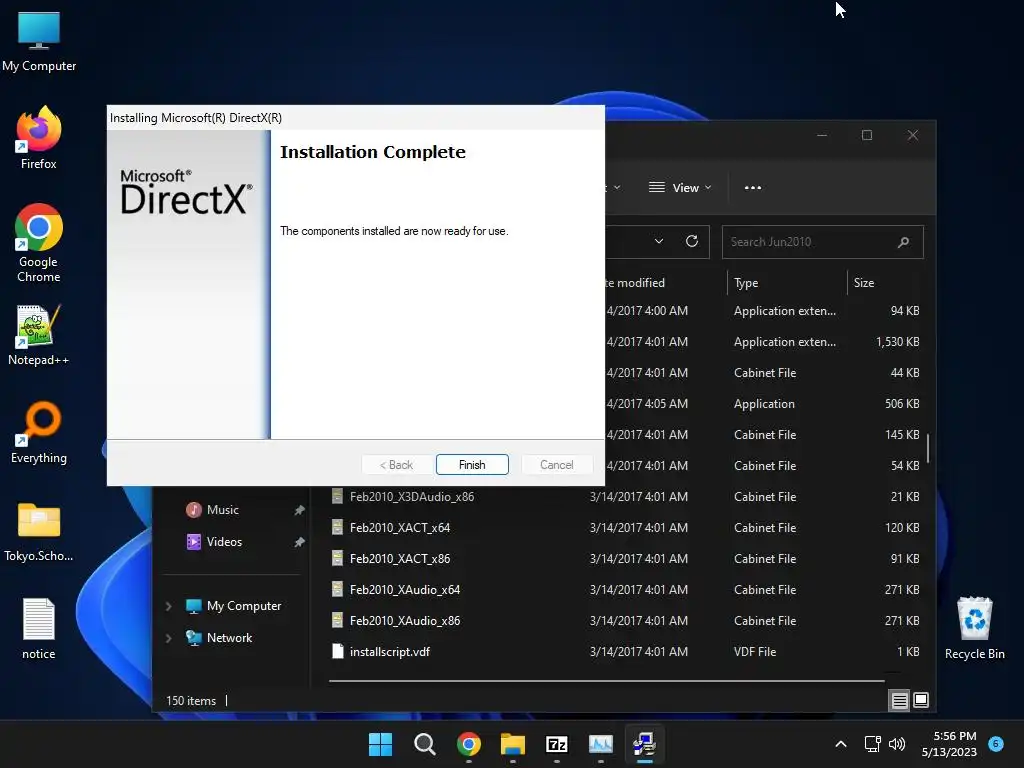Select file Feb2010_X3DAudio_x86

pos(411,496)
